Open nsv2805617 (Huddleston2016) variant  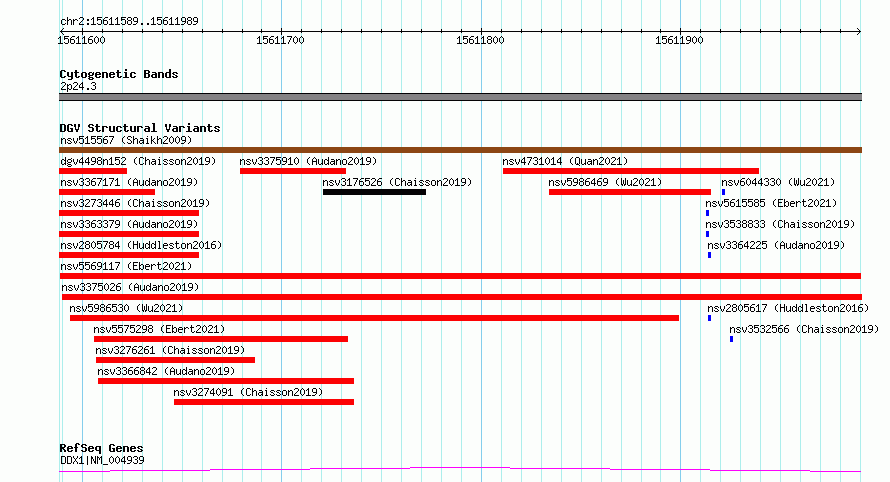788,308
